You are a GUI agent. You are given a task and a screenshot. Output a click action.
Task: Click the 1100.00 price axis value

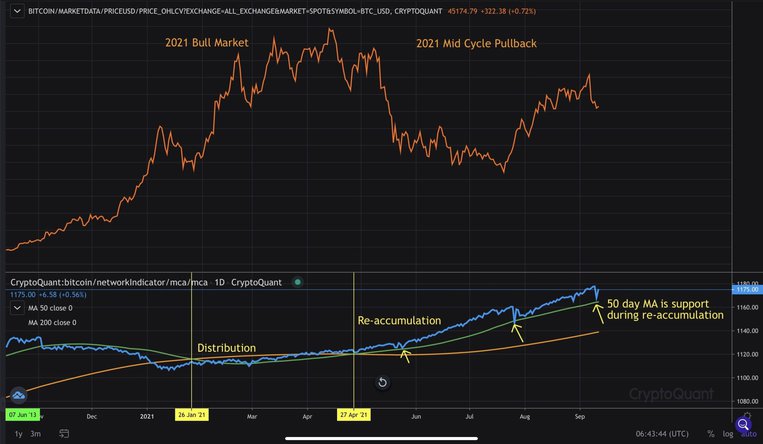coord(747,378)
